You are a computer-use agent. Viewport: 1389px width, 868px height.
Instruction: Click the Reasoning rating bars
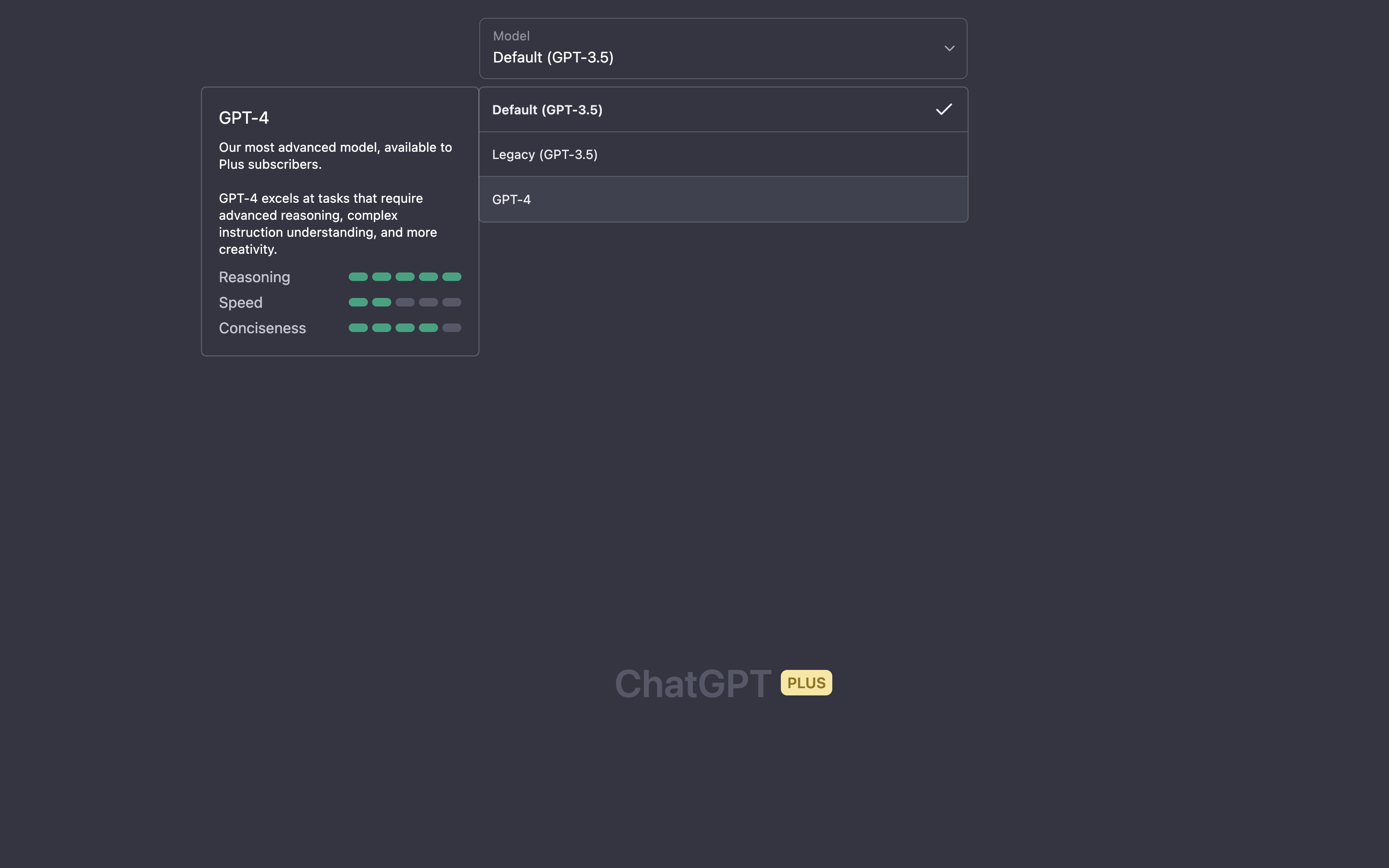coord(405,277)
